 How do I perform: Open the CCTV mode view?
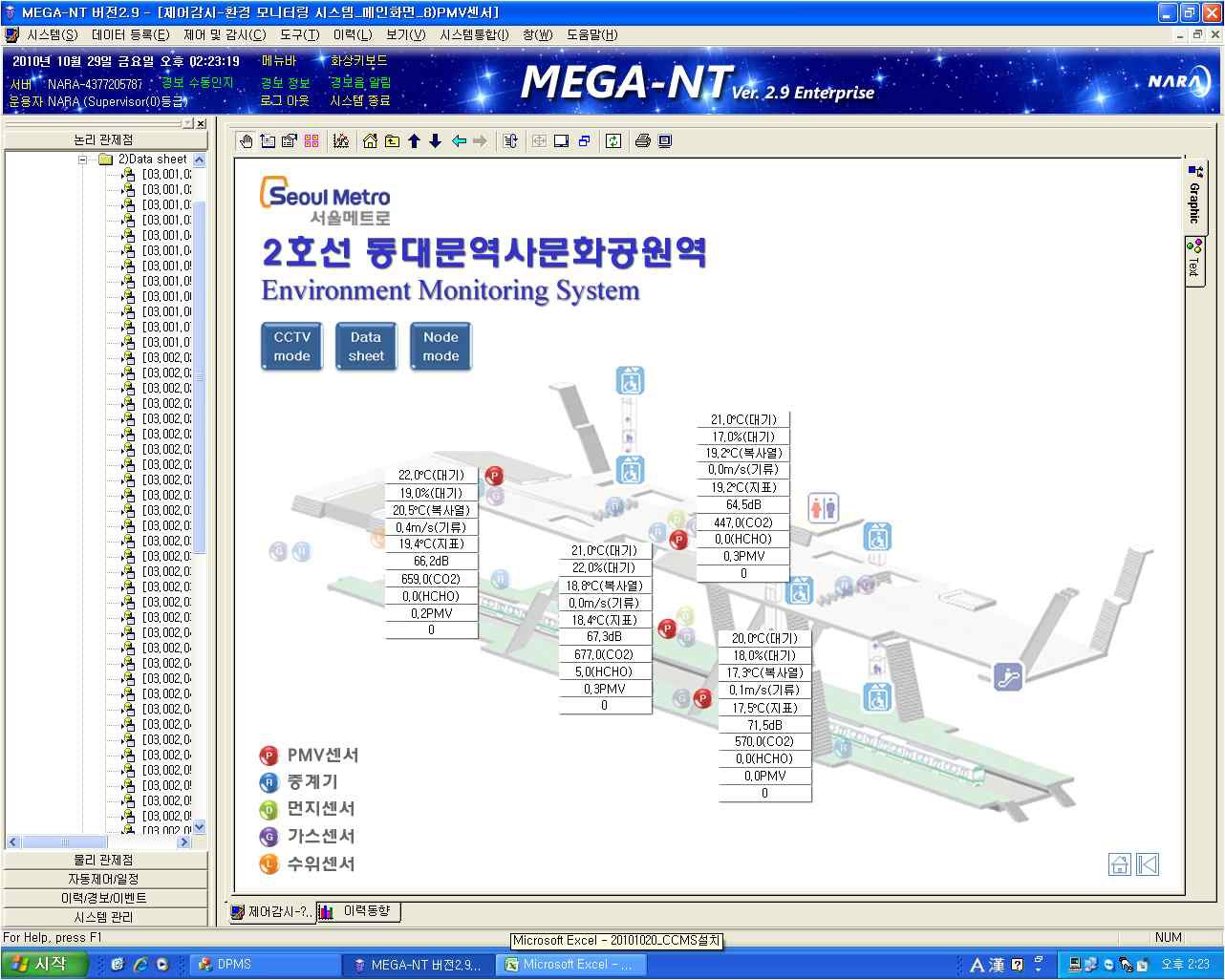coord(292,346)
